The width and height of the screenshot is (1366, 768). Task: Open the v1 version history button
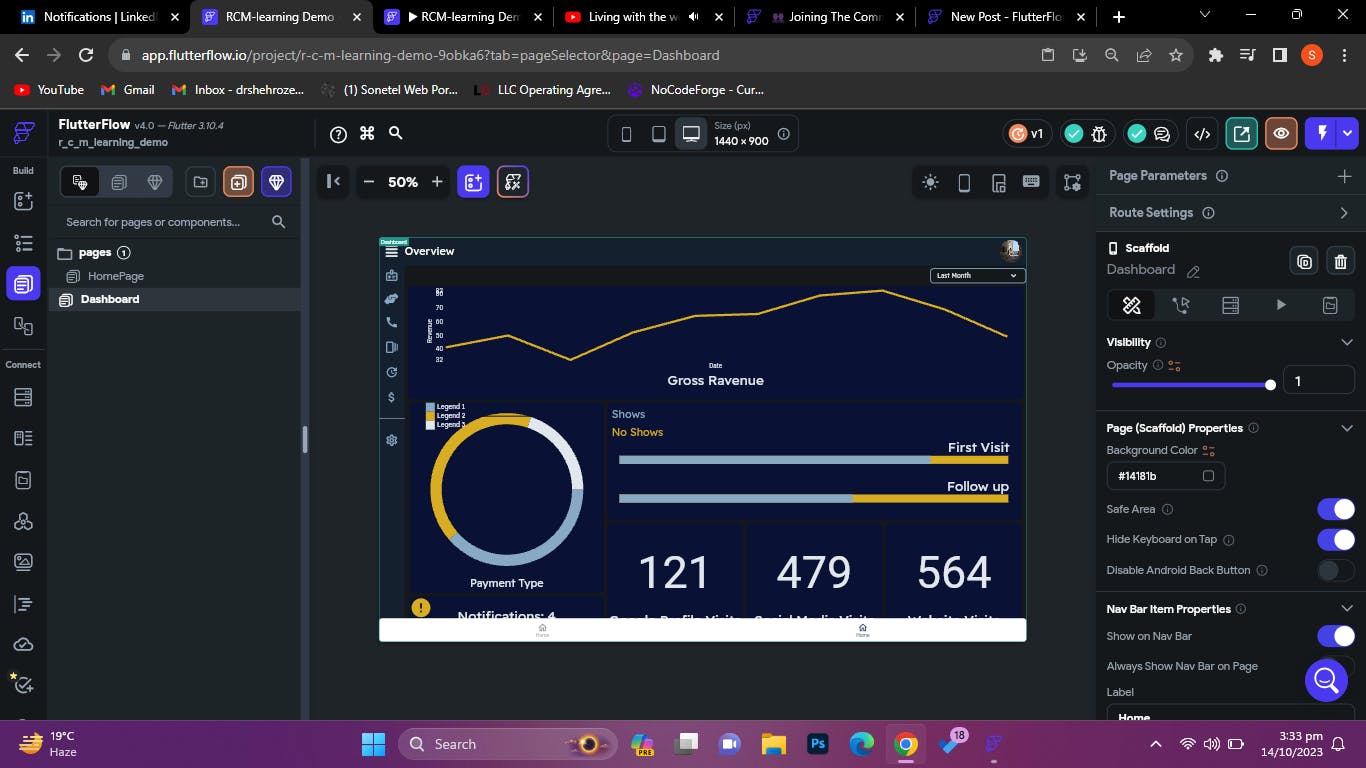[x=1026, y=134]
